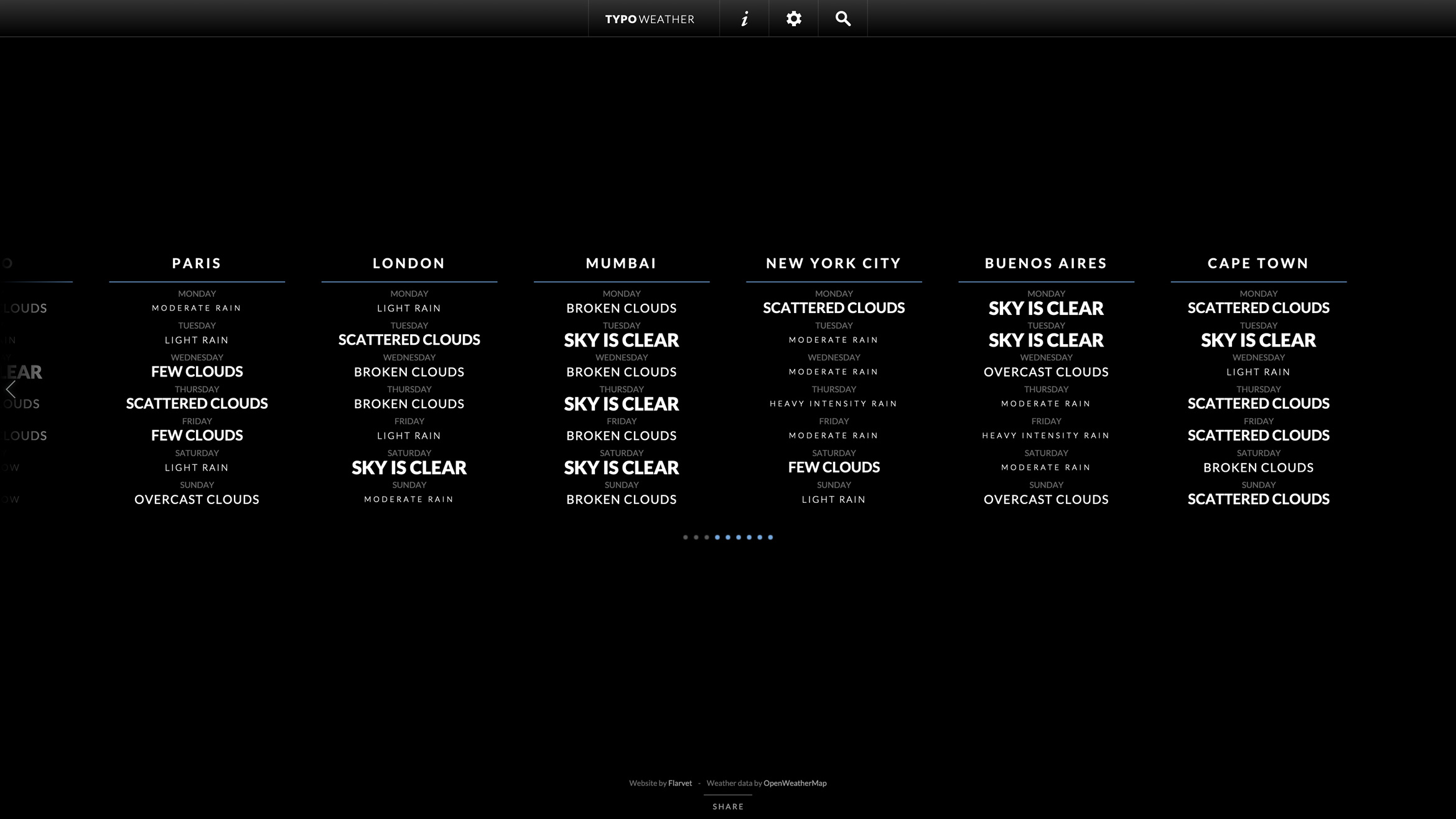Select the first pagination dot
The width and height of the screenshot is (1456, 819).
686,537
